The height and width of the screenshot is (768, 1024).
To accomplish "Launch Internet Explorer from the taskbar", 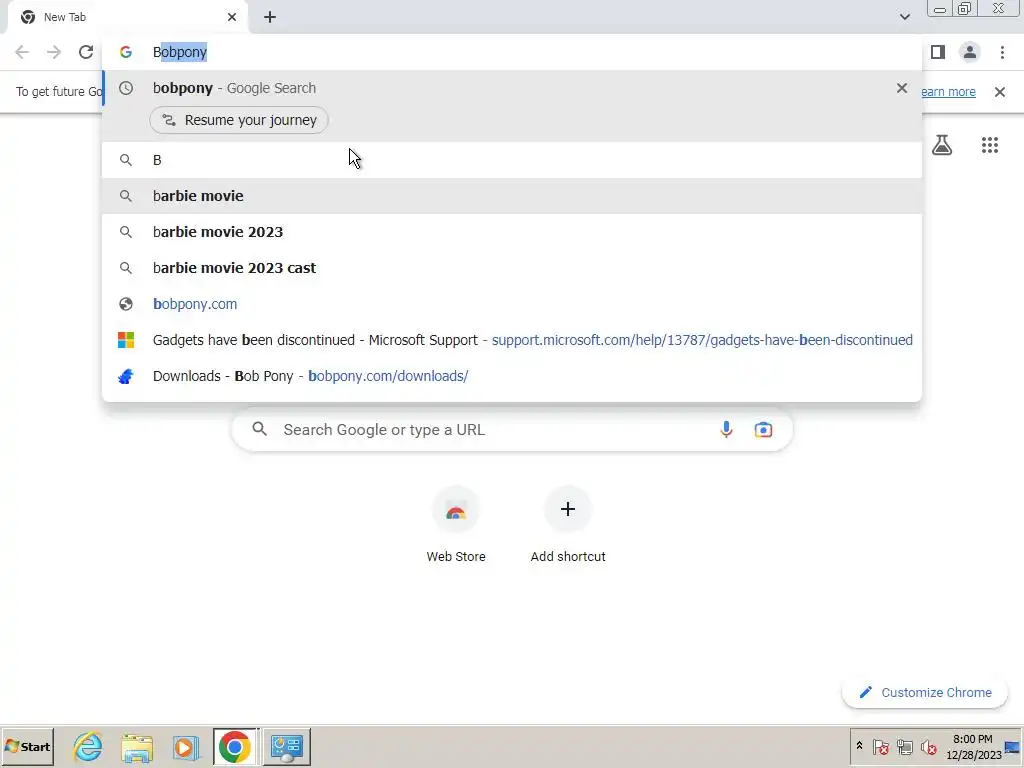I will 88,746.
